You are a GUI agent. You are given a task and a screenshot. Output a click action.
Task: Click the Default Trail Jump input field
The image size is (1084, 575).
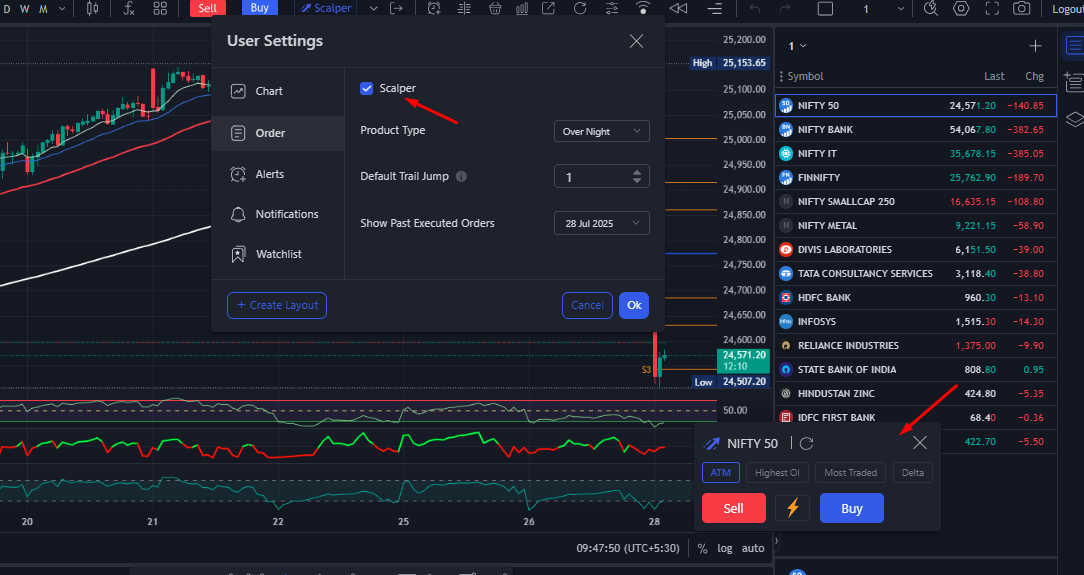point(592,177)
